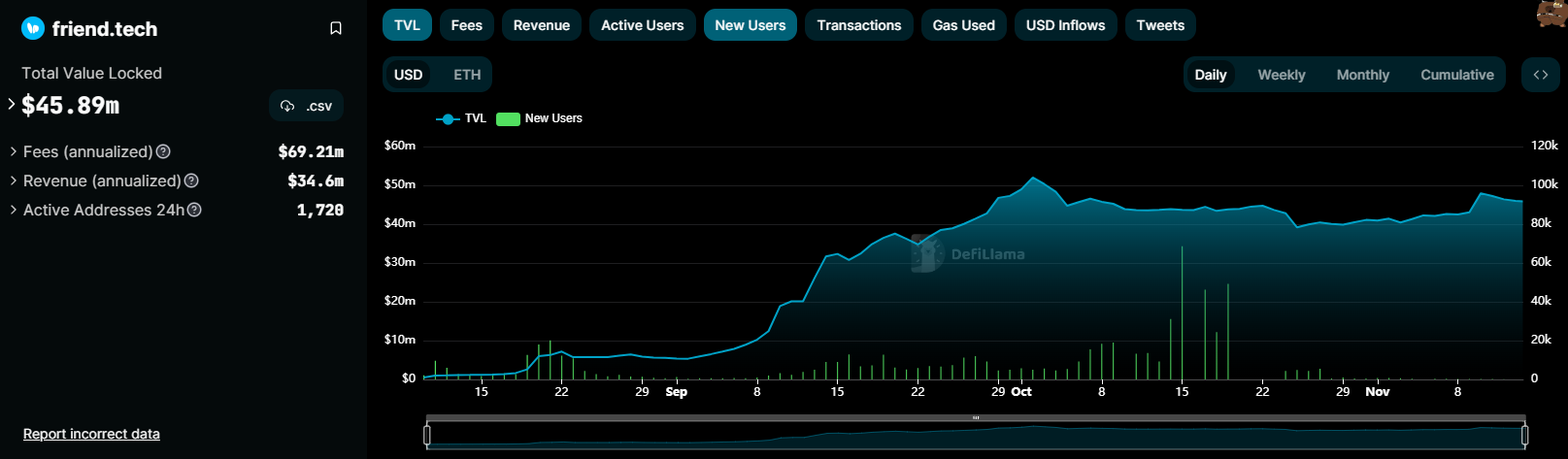Switch denomination to ETH

[467, 75]
